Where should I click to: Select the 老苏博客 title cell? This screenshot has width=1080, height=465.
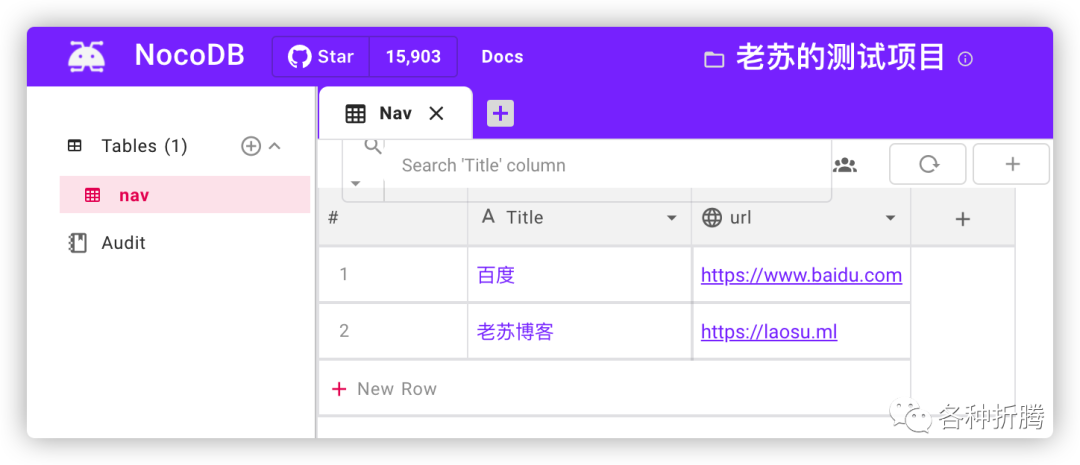pyautogui.click(x=579, y=331)
